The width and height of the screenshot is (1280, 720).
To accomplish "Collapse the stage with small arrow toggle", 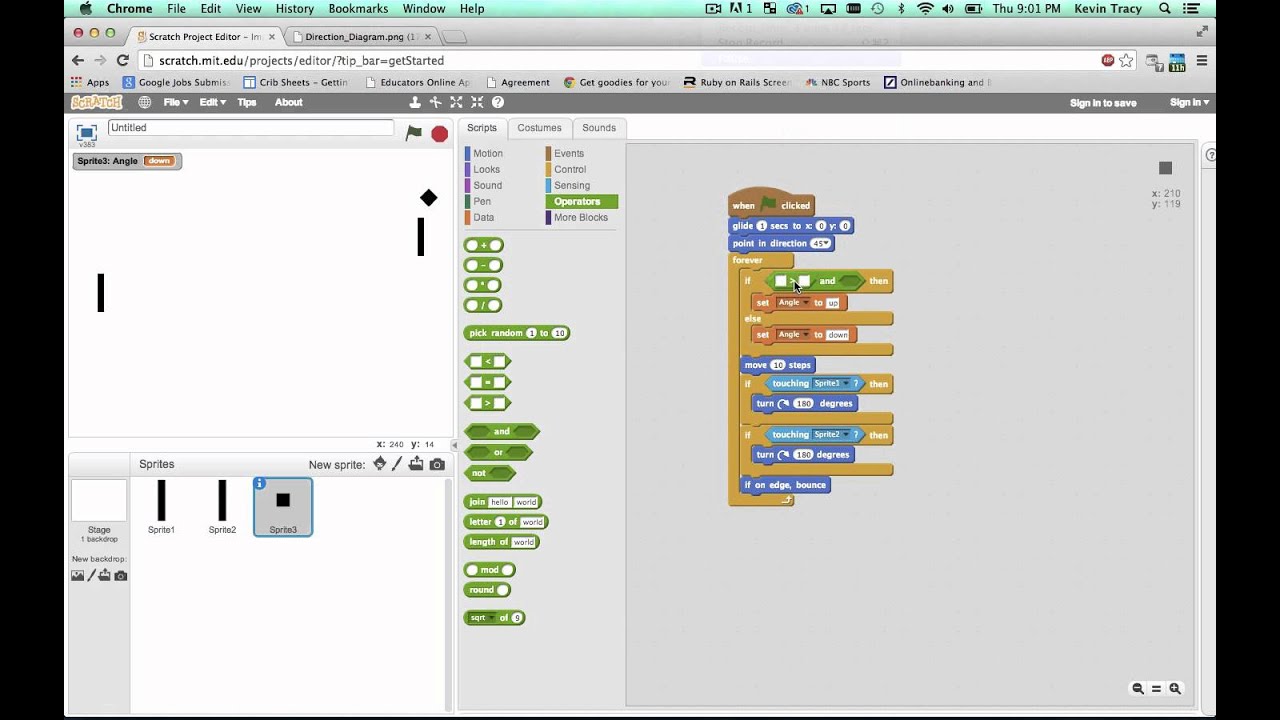I will (x=455, y=445).
